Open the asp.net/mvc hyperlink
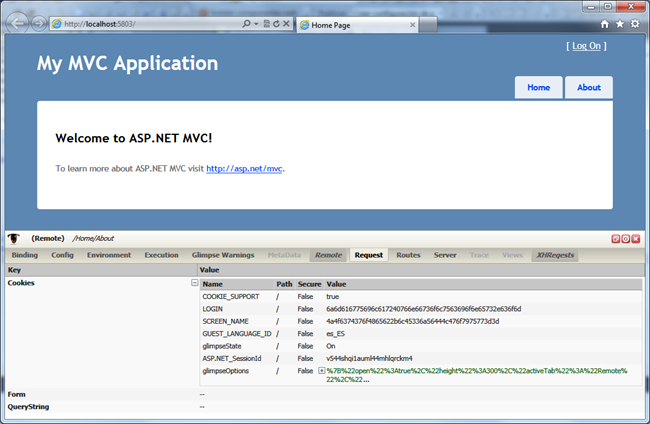Screen dimensions: 650x424 point(244,169)
